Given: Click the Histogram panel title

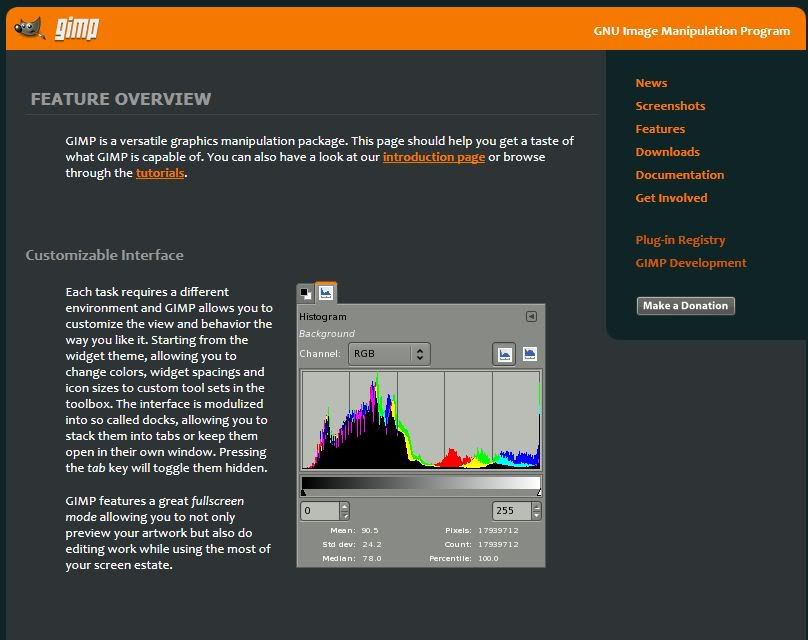Looking at the screenshot, I should tap(323, 316).
